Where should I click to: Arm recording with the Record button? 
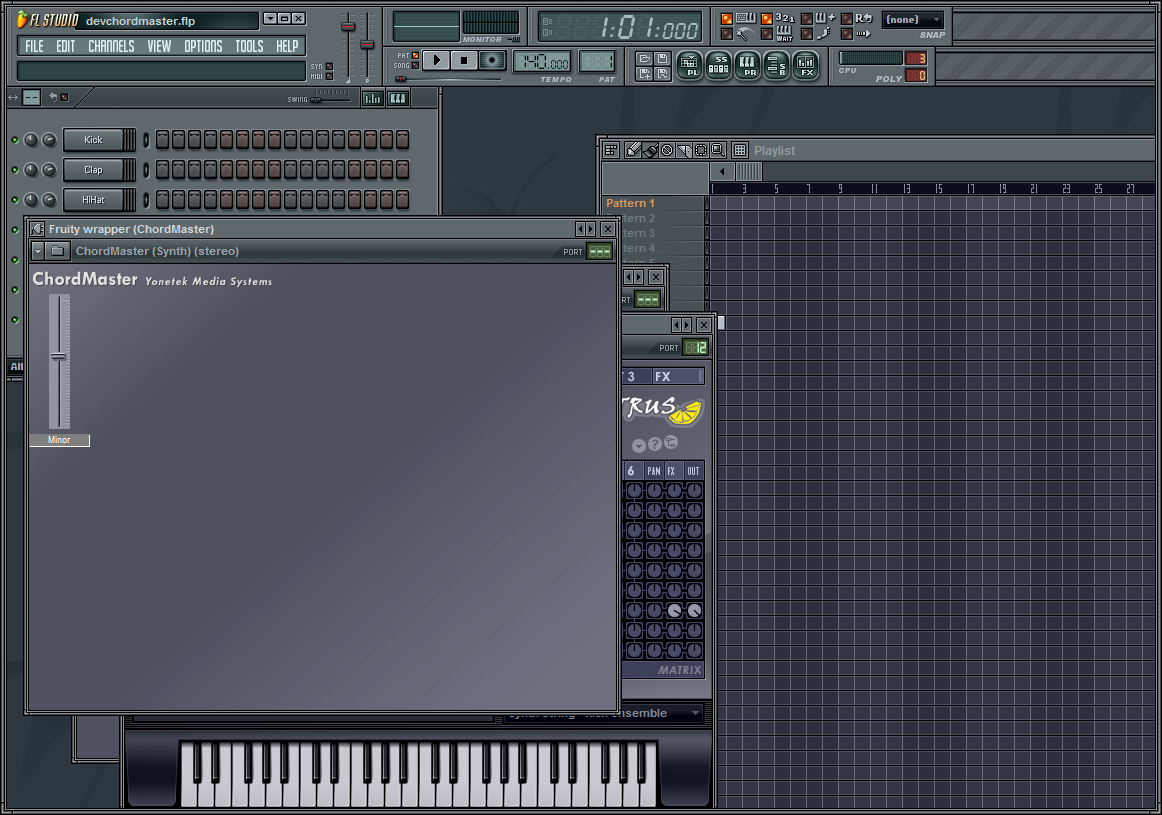[491, 61]
